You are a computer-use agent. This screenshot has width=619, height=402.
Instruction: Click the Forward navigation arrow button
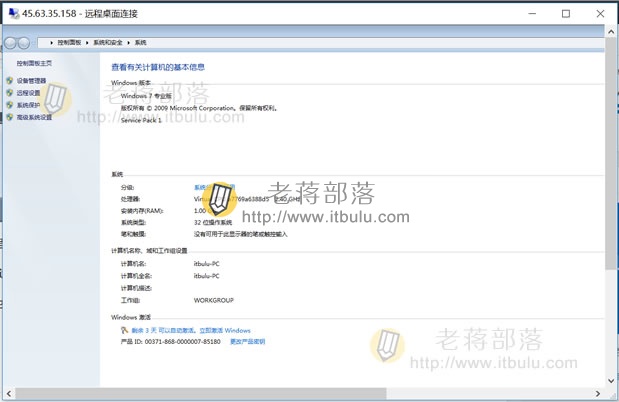tap(24, 43)
